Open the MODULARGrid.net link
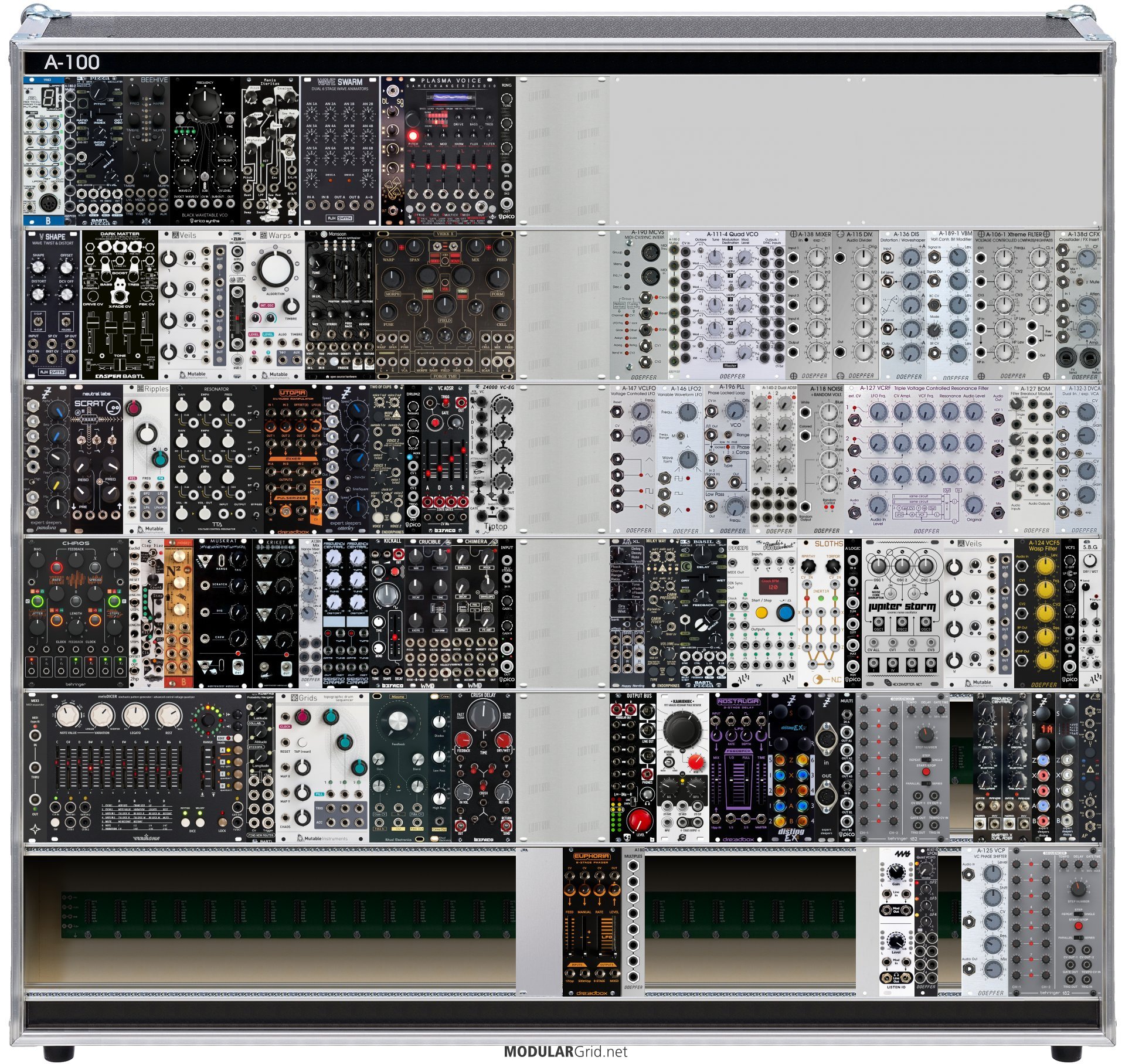This screenshot has height=1064, width=1132. [x=566, y=1052]
